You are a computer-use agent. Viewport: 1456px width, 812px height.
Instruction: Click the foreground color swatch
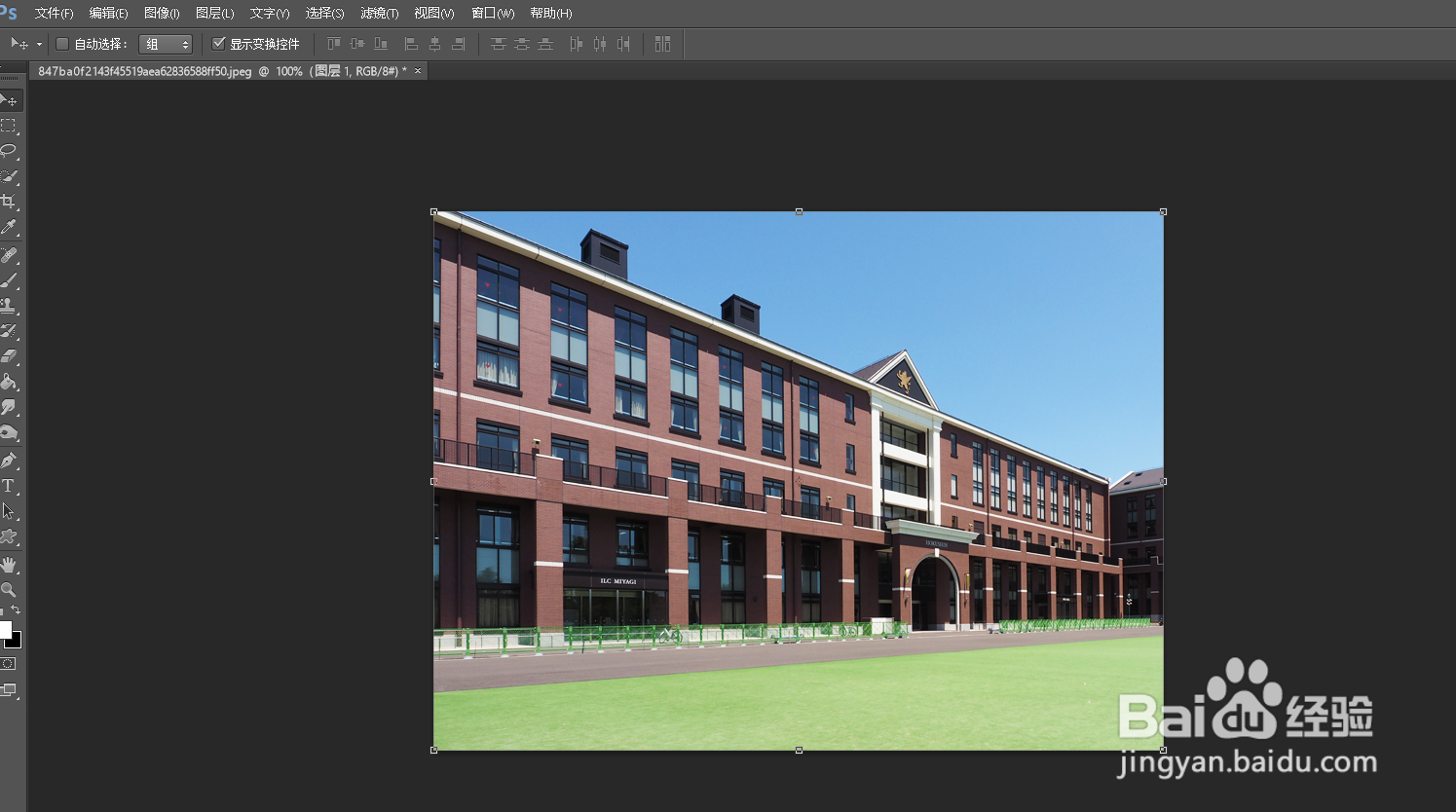point(5,629)
